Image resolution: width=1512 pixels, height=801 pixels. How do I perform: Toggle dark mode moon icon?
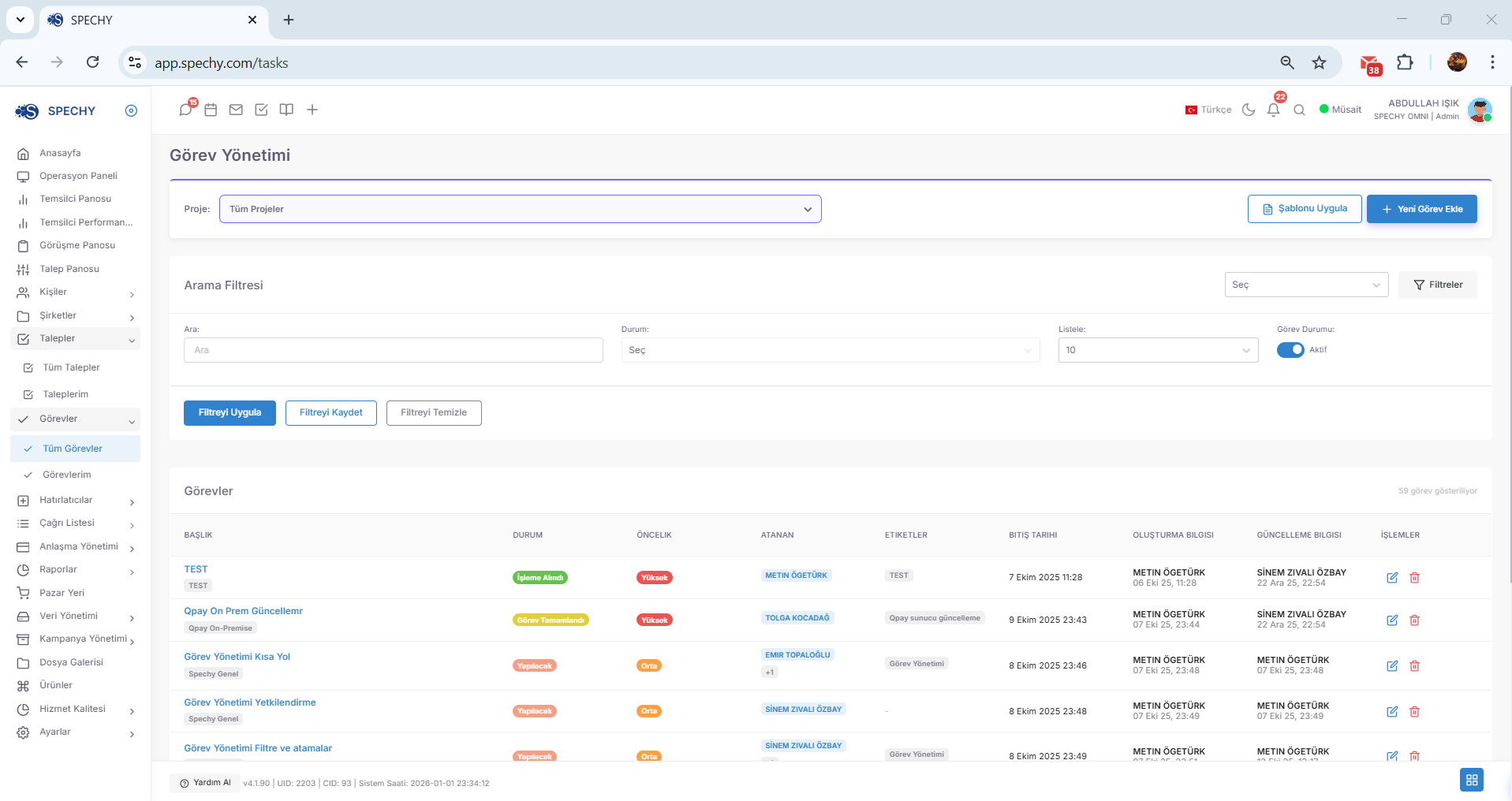point(1249,110)
